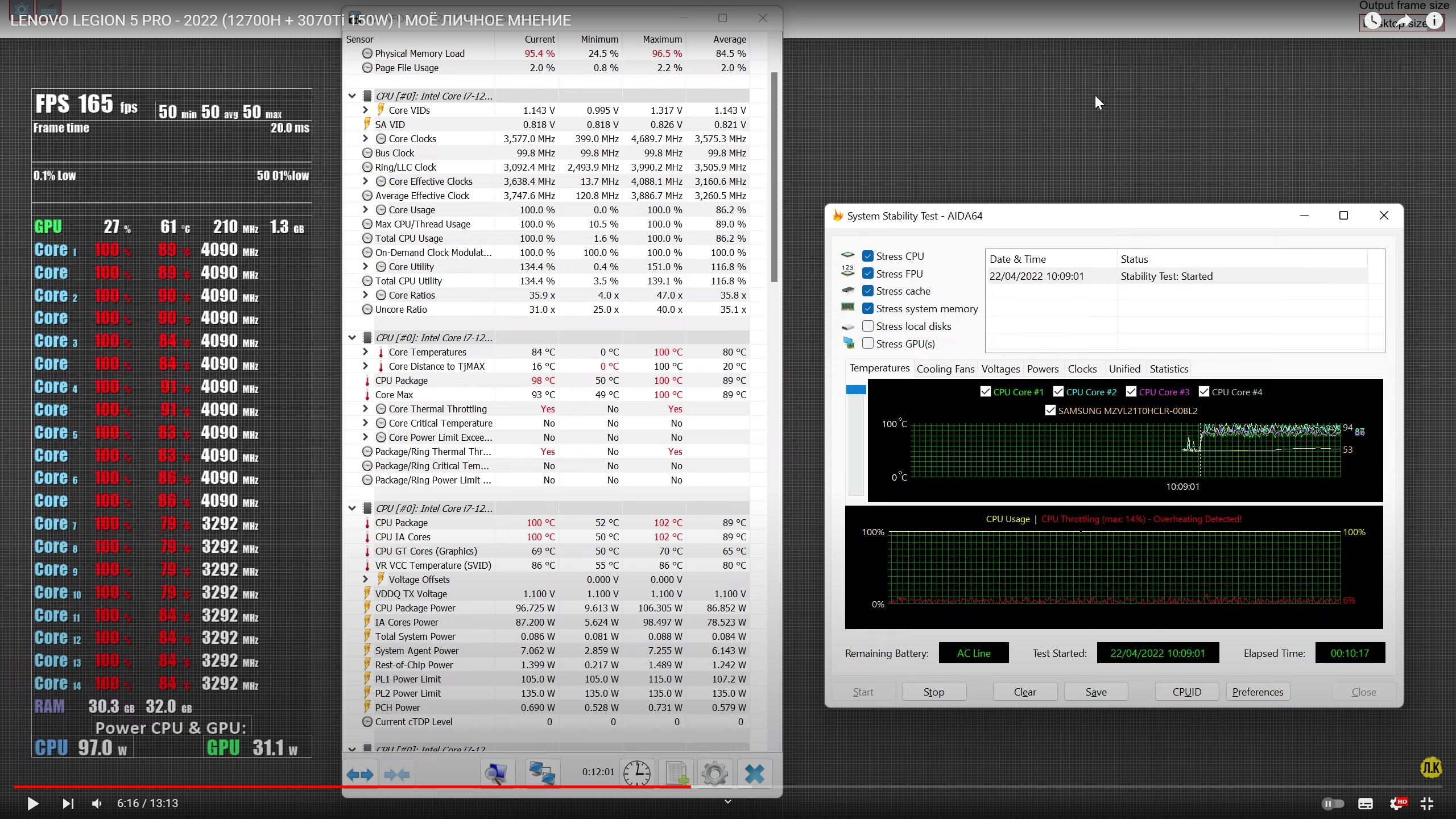Click the expand arrows icon in HWiNFO toolbar
Screen dimensions: 1456x819
point(359,774)
